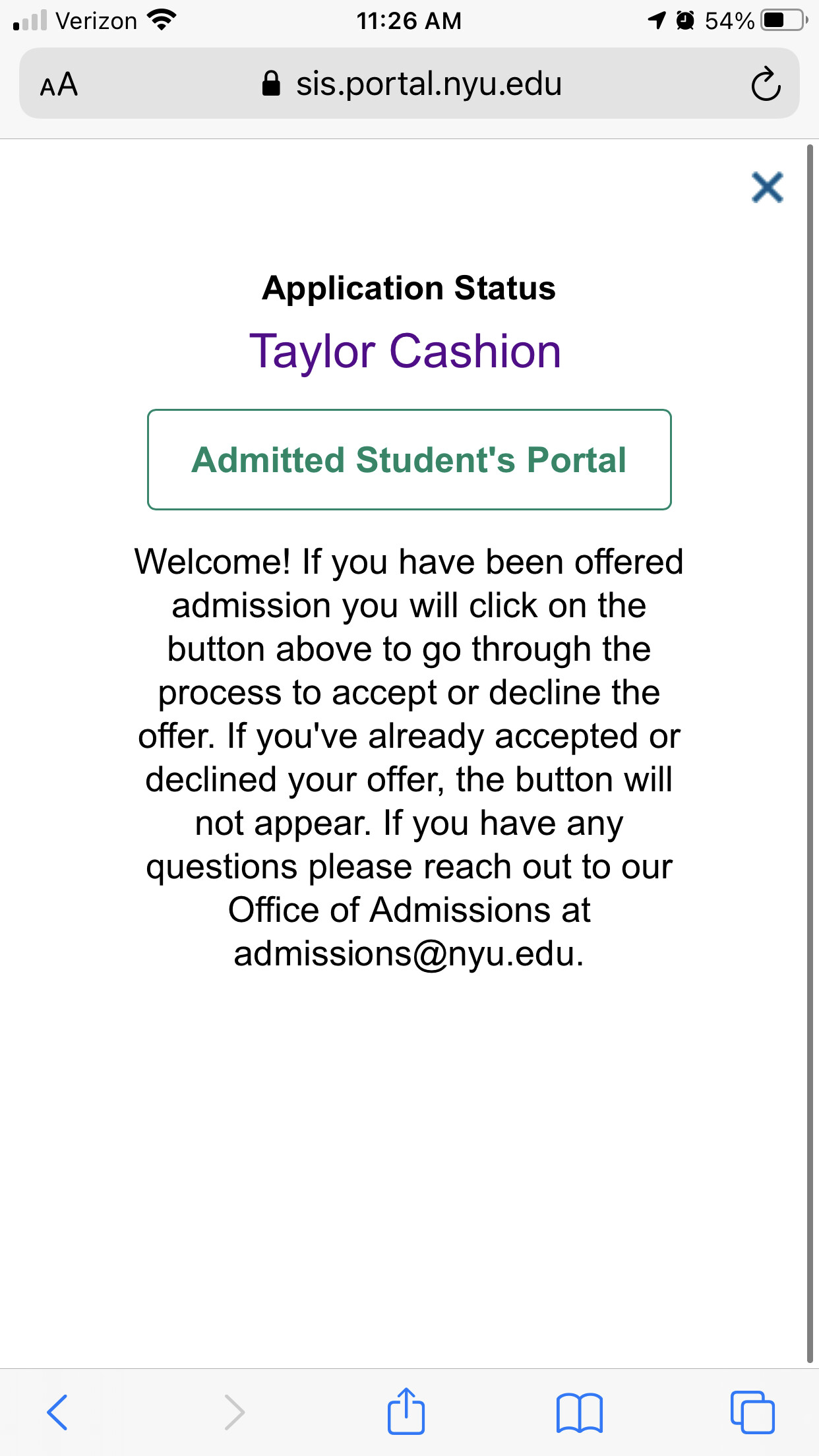
Task: Open the AA text size menu
Action: pos(59,84)
